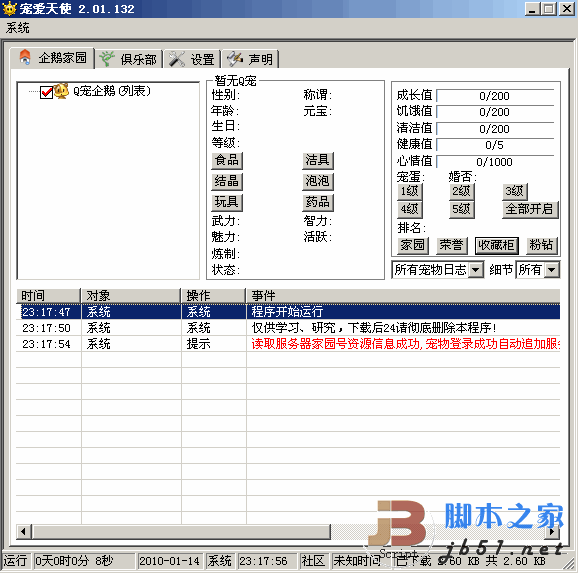578x573 pixels.
Task: Expand the 所有宠物日志 dropdown
Action: click(x=476, y=270)
